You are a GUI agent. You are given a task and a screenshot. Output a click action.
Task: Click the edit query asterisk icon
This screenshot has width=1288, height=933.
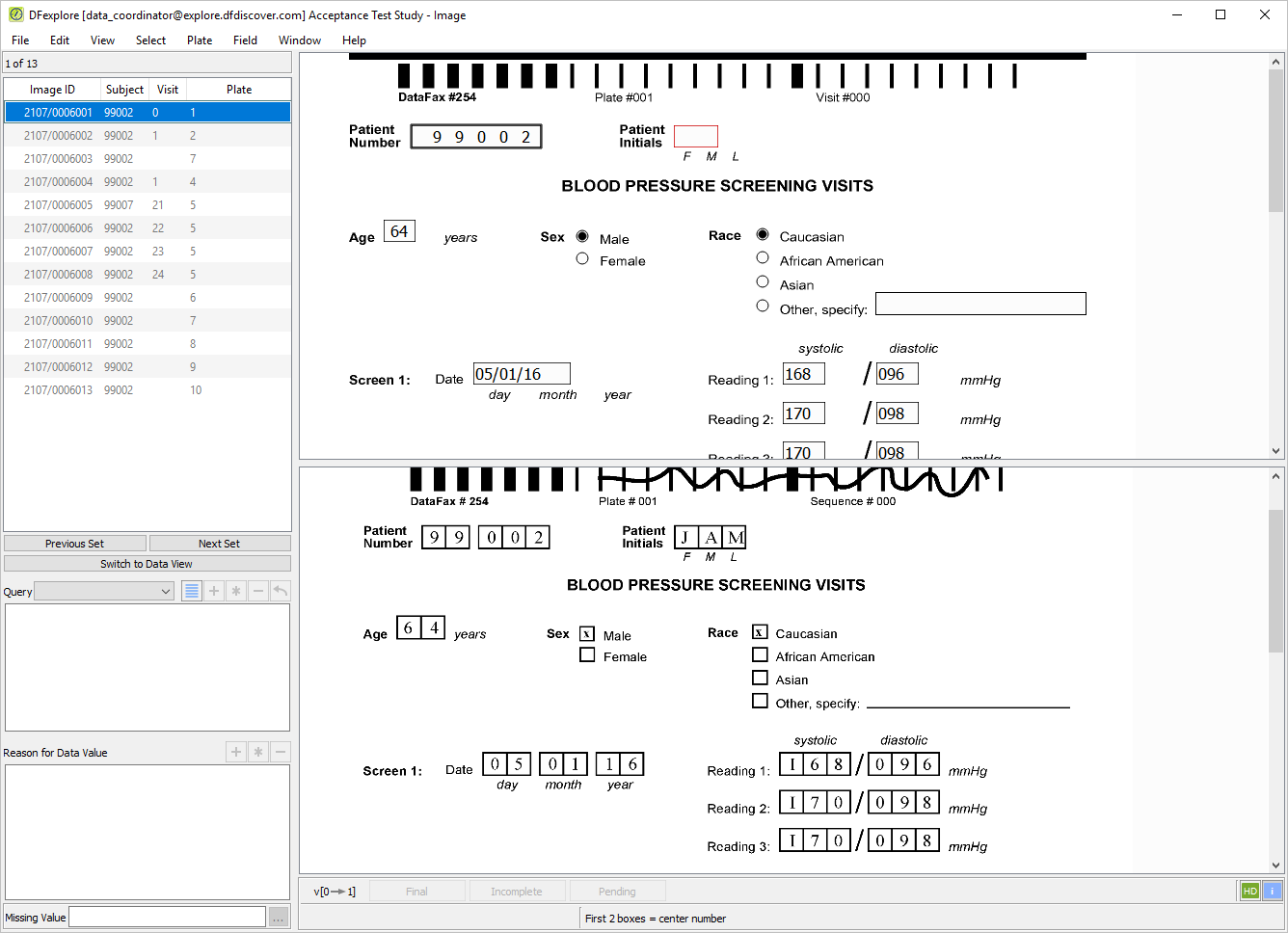236,591
